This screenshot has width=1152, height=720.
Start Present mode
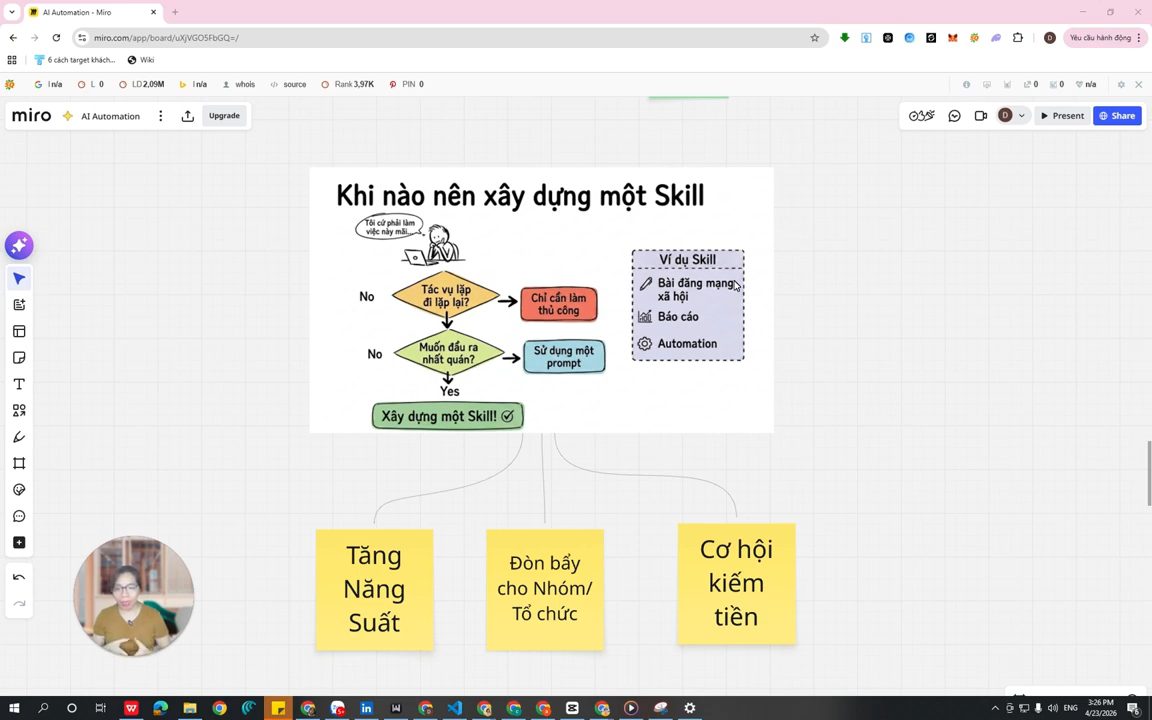point(1062,116)
